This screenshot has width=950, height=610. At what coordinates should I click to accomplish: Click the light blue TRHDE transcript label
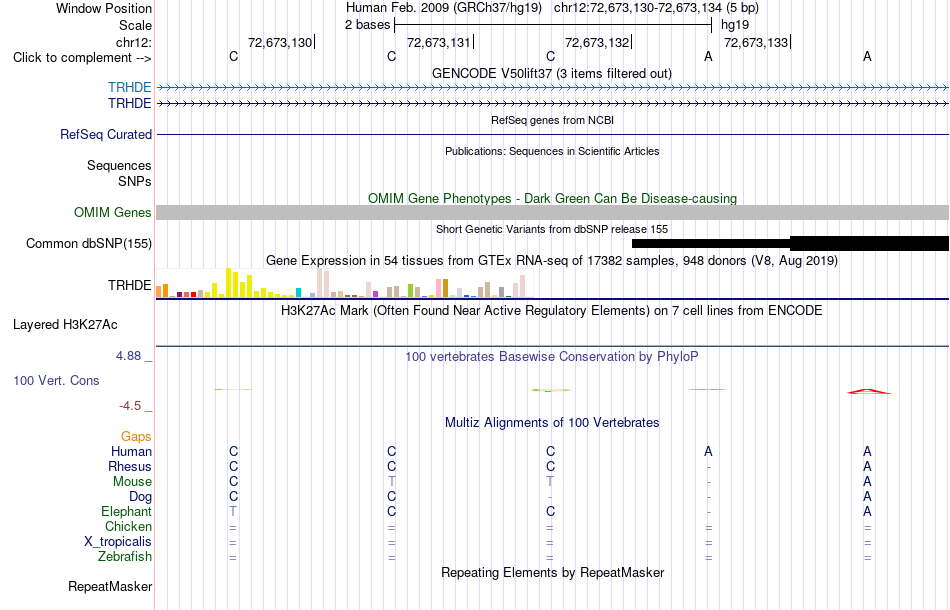point(130,88)
